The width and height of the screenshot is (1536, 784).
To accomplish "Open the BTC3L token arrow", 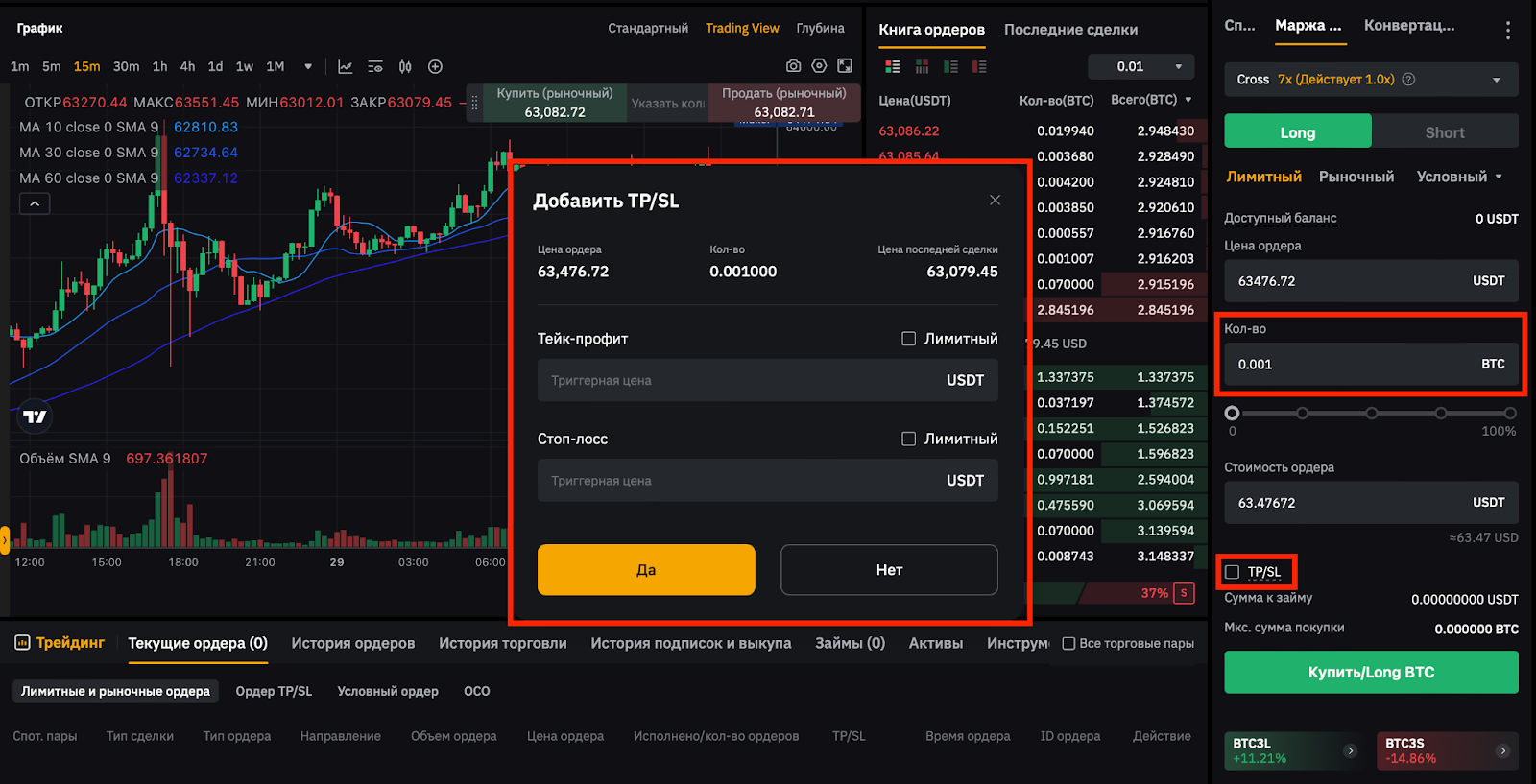I will (1350, 750).
